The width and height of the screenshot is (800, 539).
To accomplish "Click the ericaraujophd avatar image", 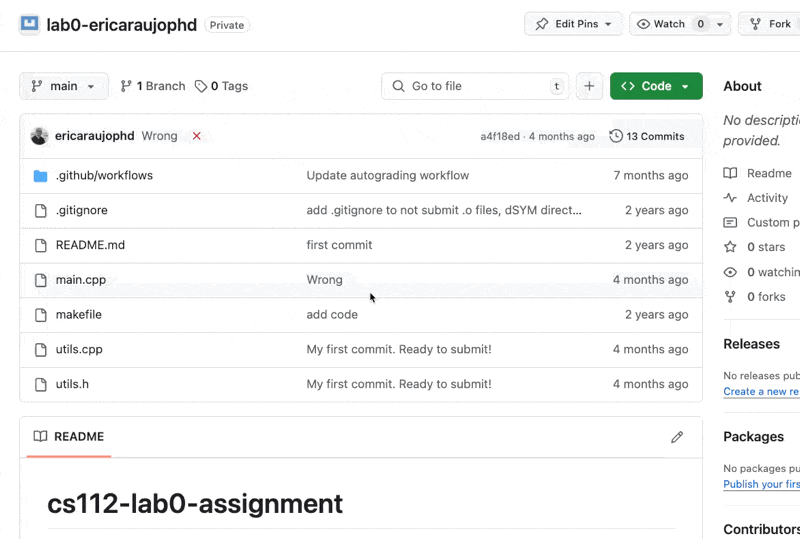I will click(x=40, y=136).
